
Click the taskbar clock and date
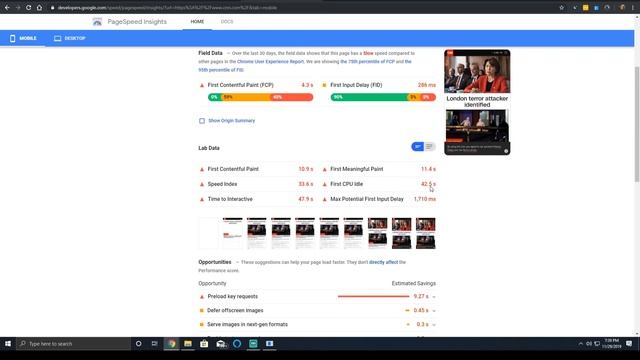pos(611,344)
